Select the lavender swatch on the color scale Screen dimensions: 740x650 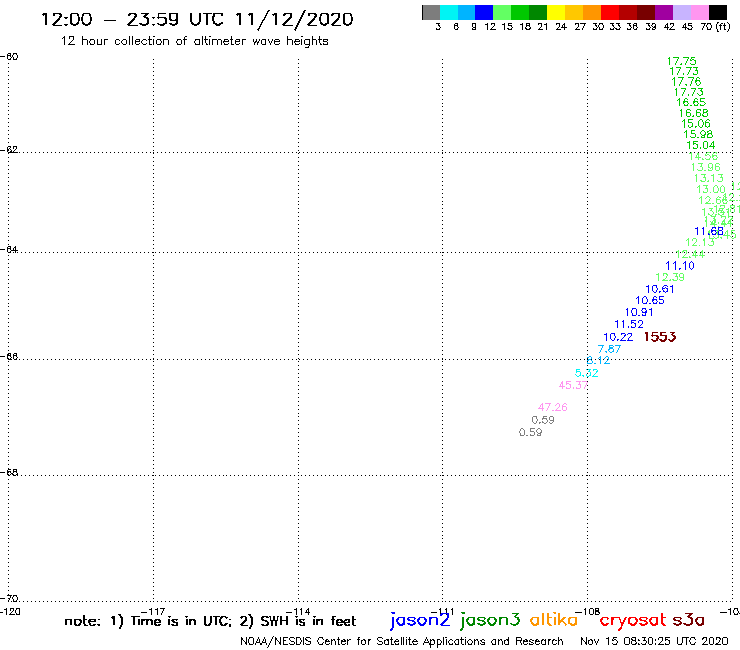click(682, 12)
